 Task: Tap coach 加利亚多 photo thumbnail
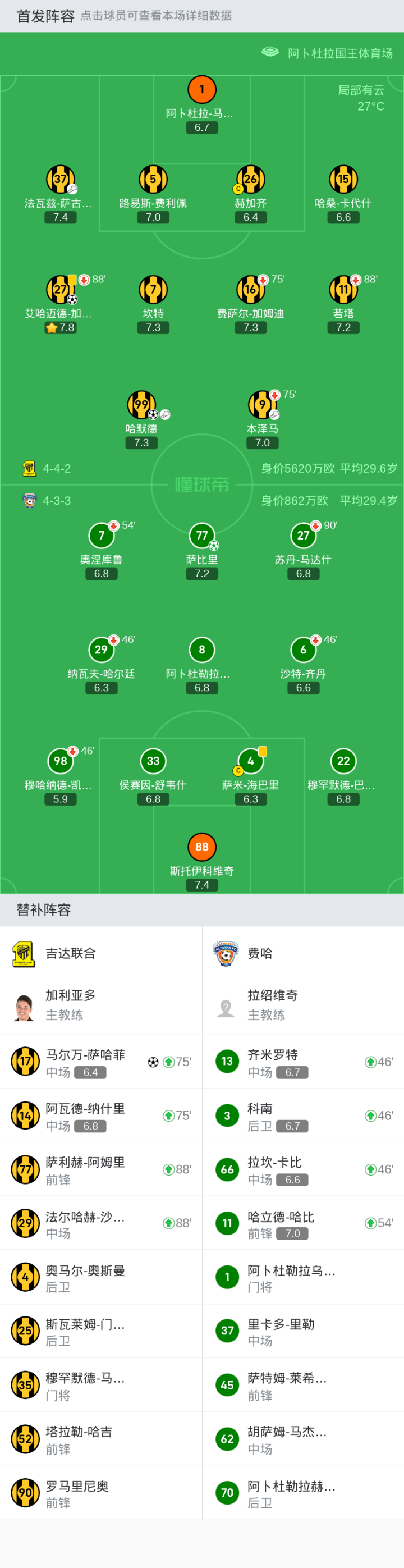coord(24,1007)
